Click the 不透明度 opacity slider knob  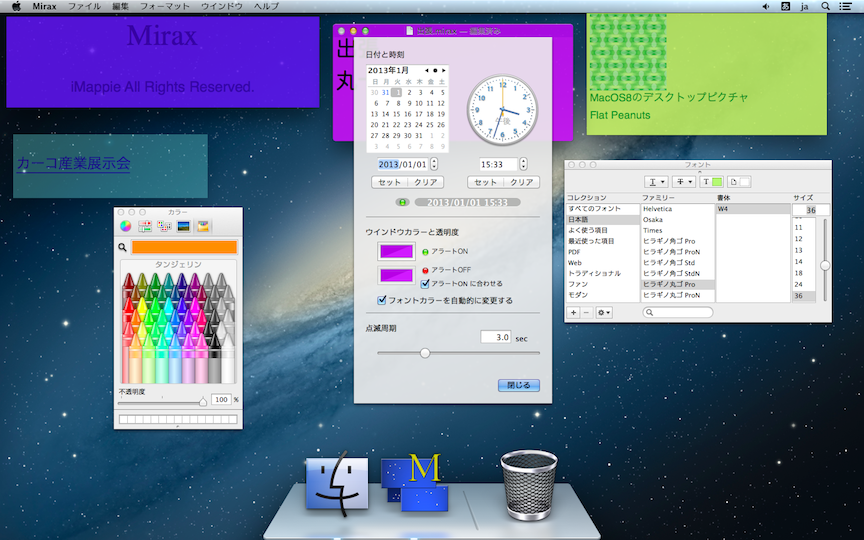click(x=203, y=402)
